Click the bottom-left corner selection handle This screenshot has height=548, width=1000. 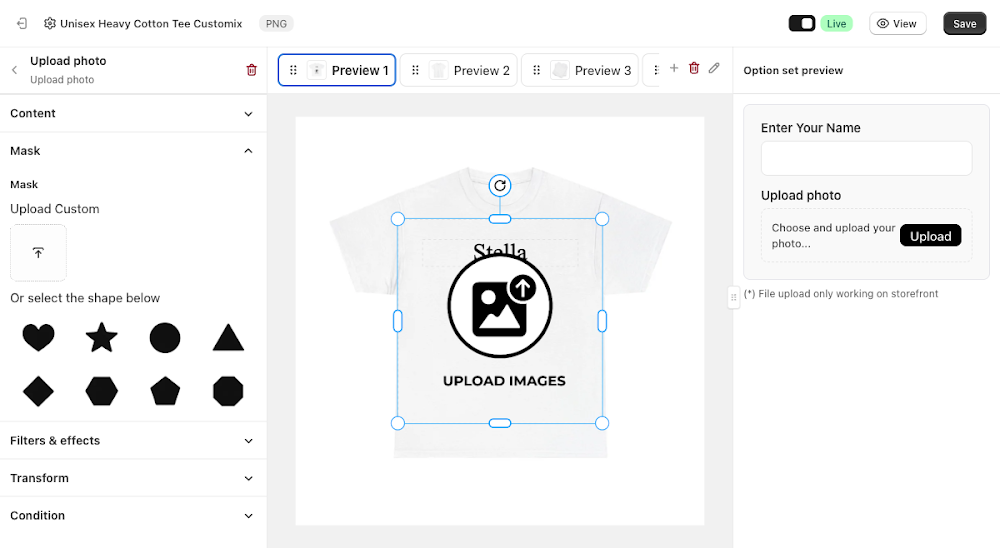[x=397, y=423]
